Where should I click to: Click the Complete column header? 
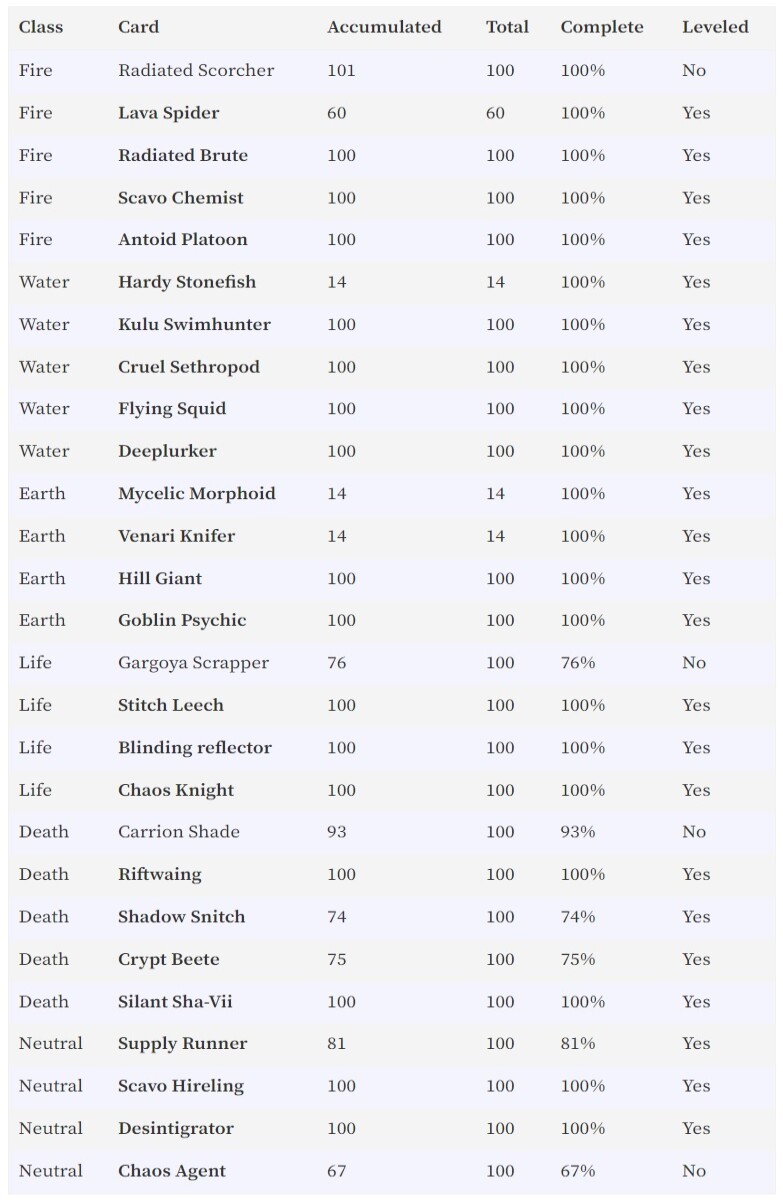pyautogui.click(x=602, y=27)
